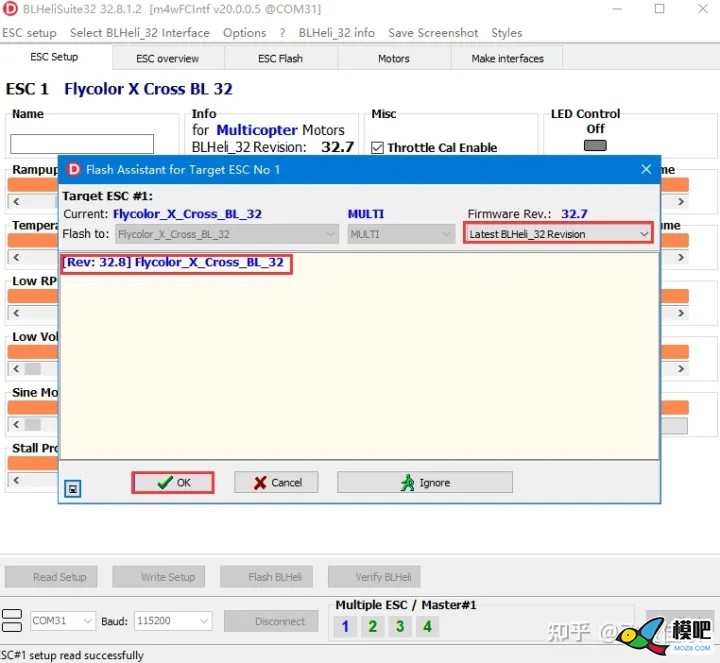Click the port list icon beside COM31
This screenshot has height=663, width=720.
pyautogui.click(x=12, y=621)
